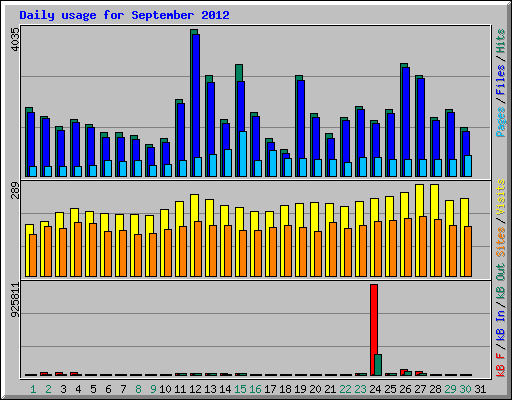The height and width of the screenshot is (400, 512).
Task: Click day 28 on the x-axis
Action: pyautogui.click(x=435, y=389)
